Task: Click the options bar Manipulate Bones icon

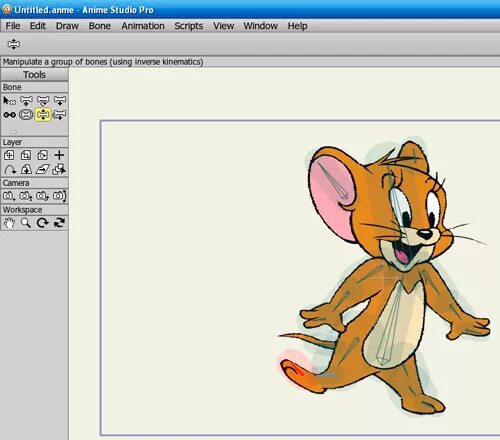Action: [14, 44]
